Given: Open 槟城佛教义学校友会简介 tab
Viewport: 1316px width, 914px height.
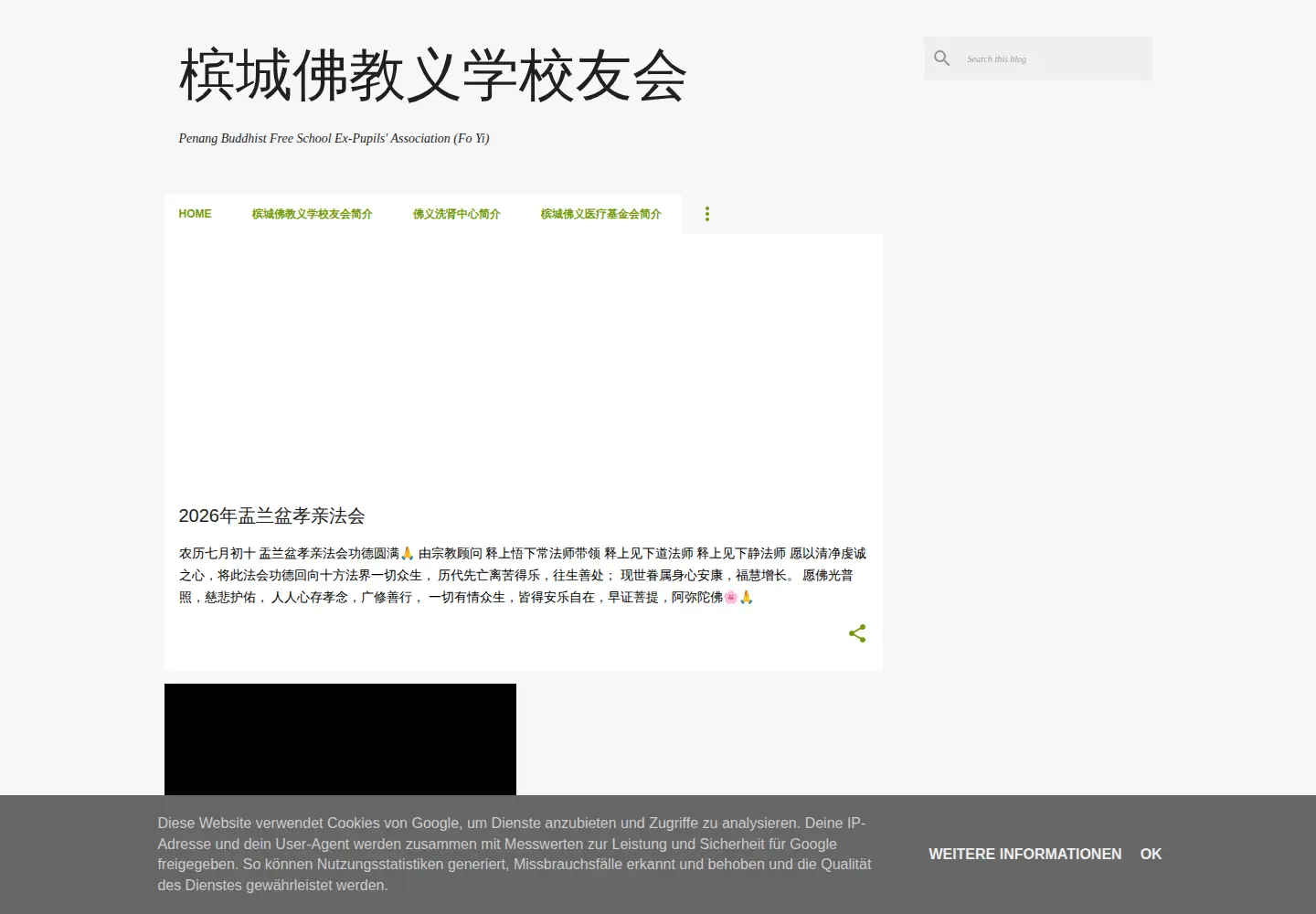Looking at the screenshot, I should (x=312, y=214).
